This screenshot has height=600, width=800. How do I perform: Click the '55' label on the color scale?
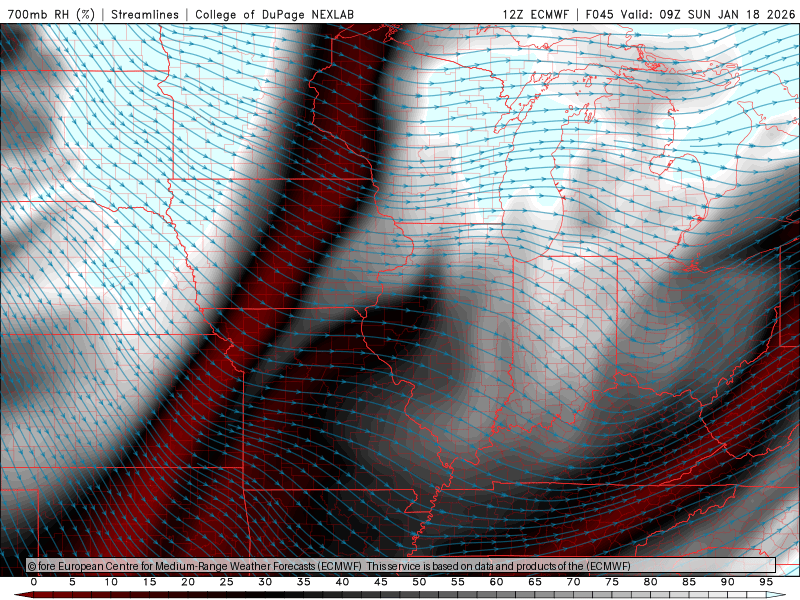tap(458, 582)
